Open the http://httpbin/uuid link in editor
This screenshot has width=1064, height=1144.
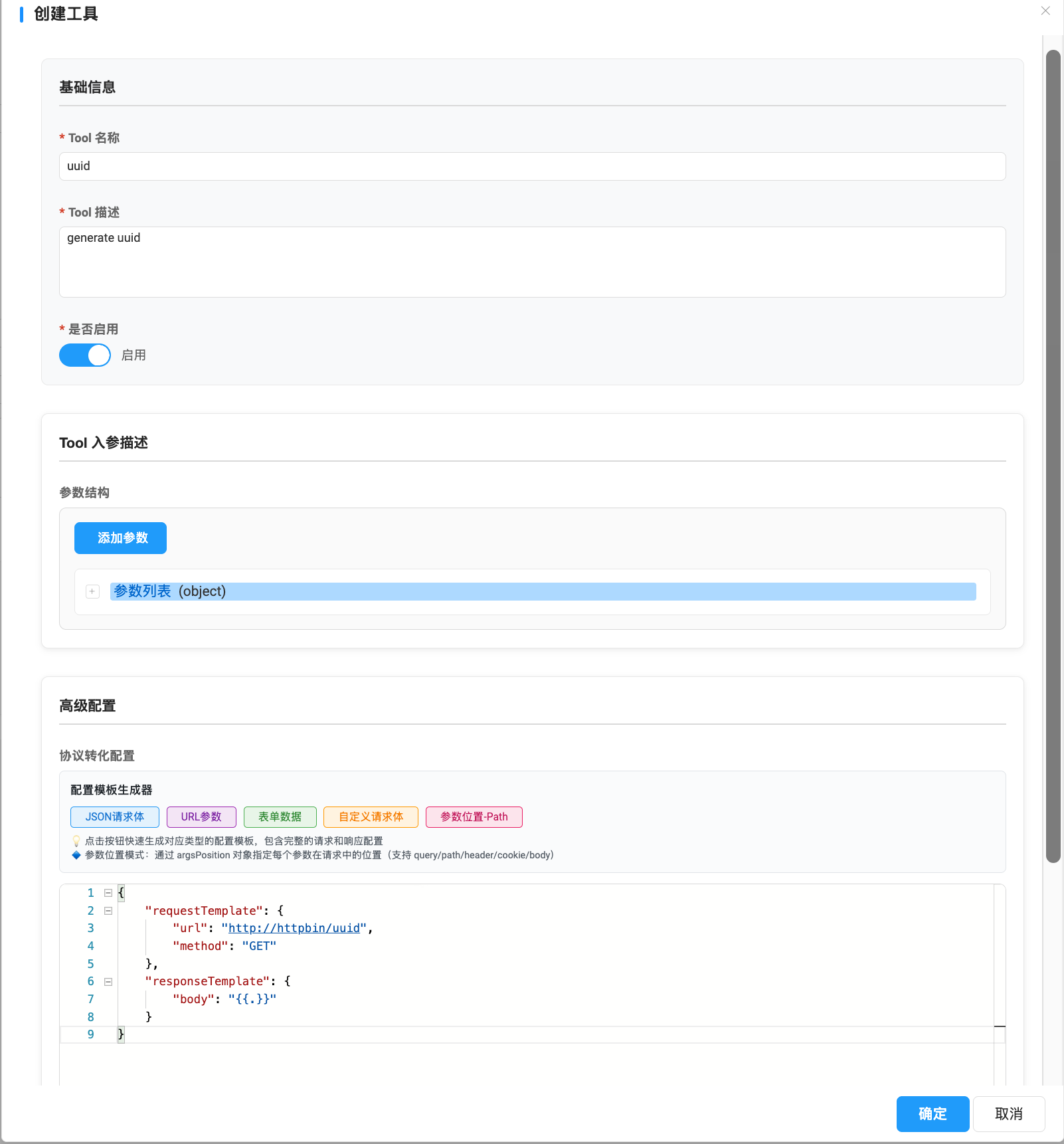pyautogui.click(x=294, y=928)
